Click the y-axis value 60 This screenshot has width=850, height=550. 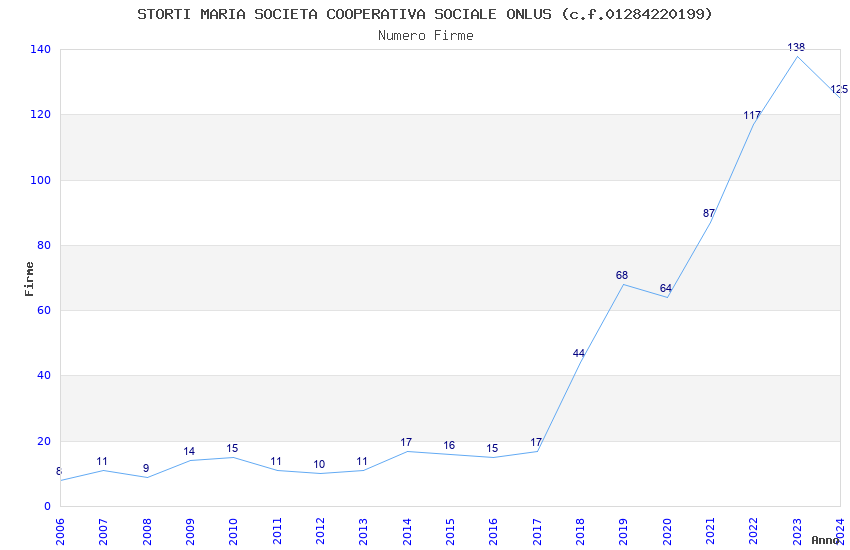44,310
